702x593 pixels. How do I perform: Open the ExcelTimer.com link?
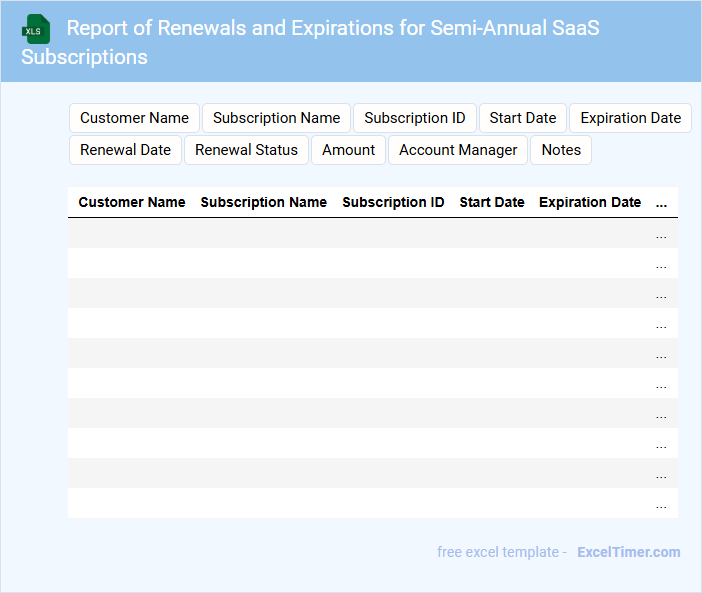pos(628,552)
